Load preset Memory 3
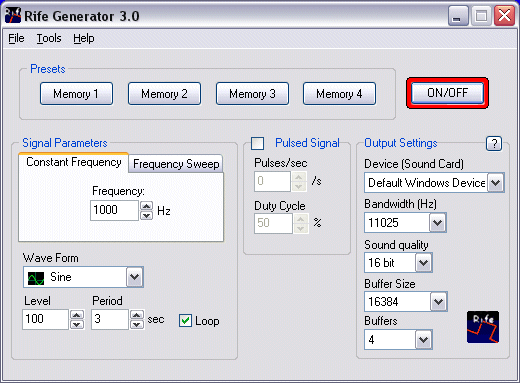 (252, 94)
